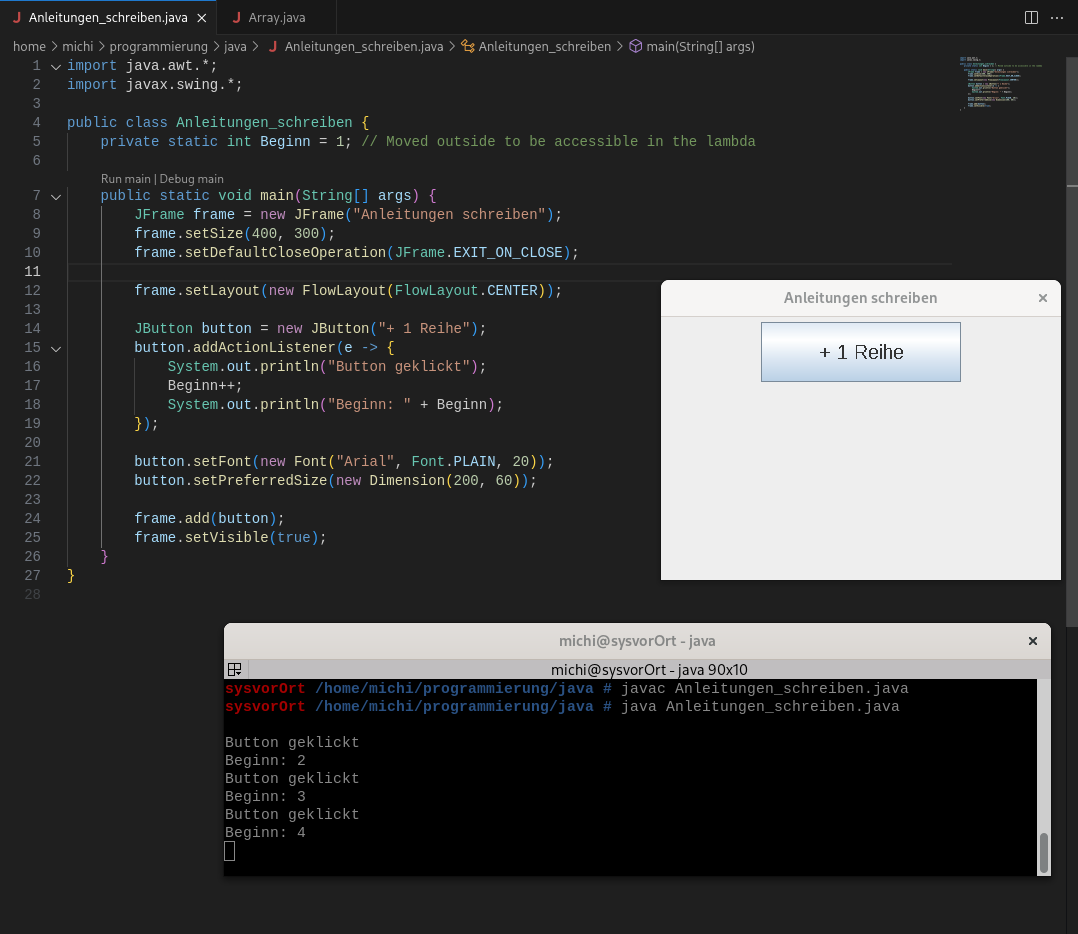Close the Anleitungen schreiben Java window
Viewport: 1078px width, 934px height.
[1043, 298]
